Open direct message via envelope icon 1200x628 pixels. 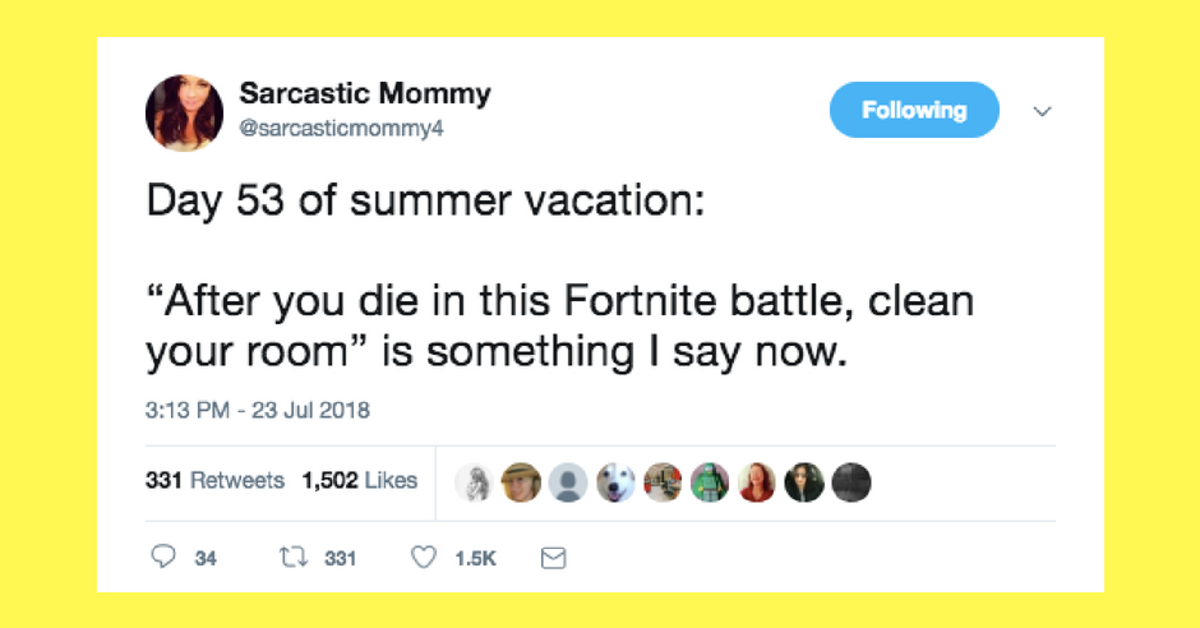pyautogui.click(x=553, y=558)
